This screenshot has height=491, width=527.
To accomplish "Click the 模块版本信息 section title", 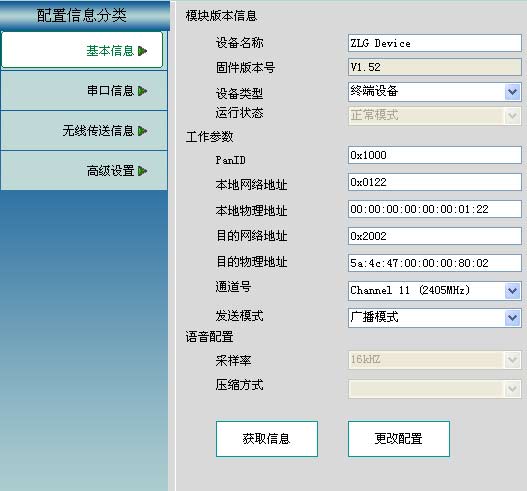I will 221,16.
